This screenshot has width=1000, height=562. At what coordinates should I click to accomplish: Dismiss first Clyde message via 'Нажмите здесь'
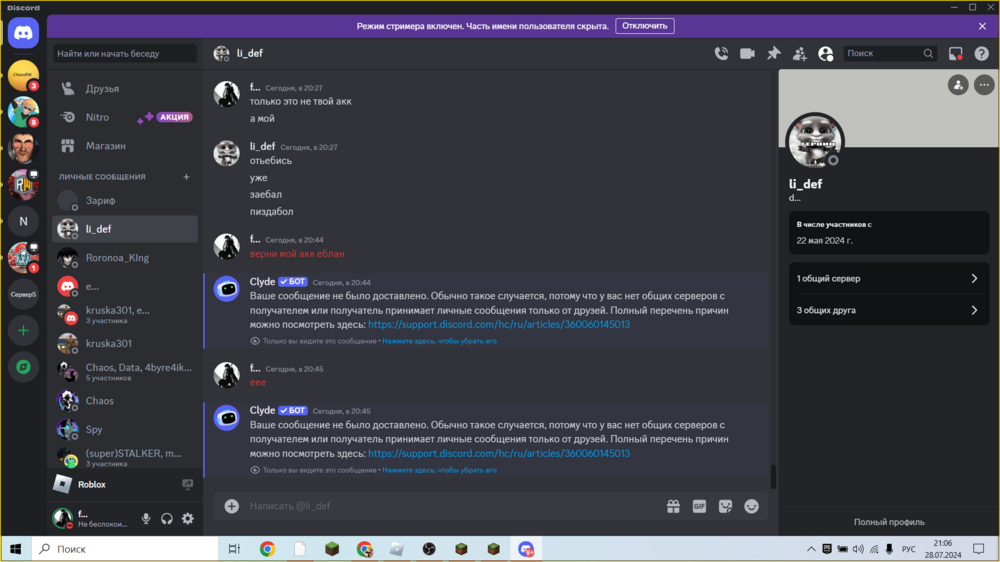439,341
